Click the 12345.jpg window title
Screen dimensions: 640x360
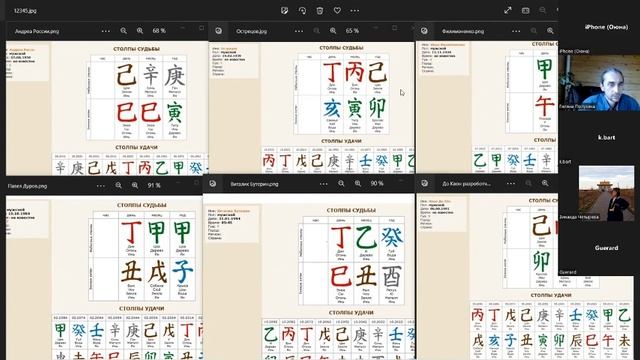(25, 11)
